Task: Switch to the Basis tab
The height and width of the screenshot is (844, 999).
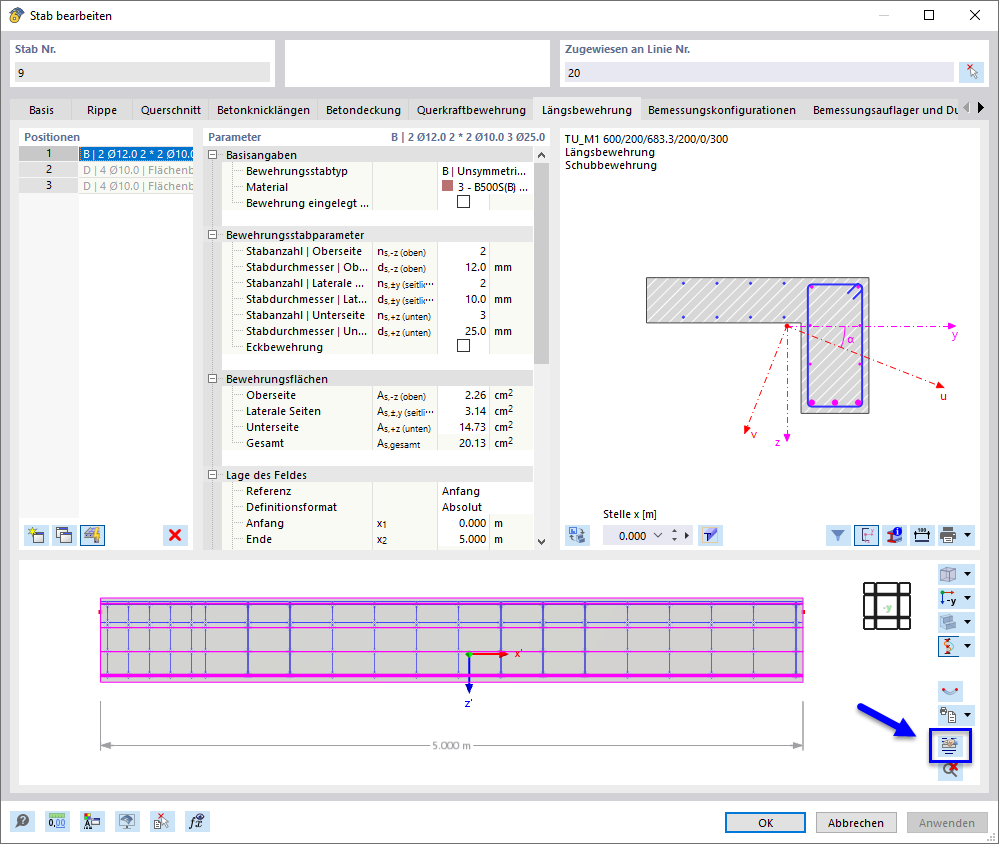Action: [x=41, y=110]
